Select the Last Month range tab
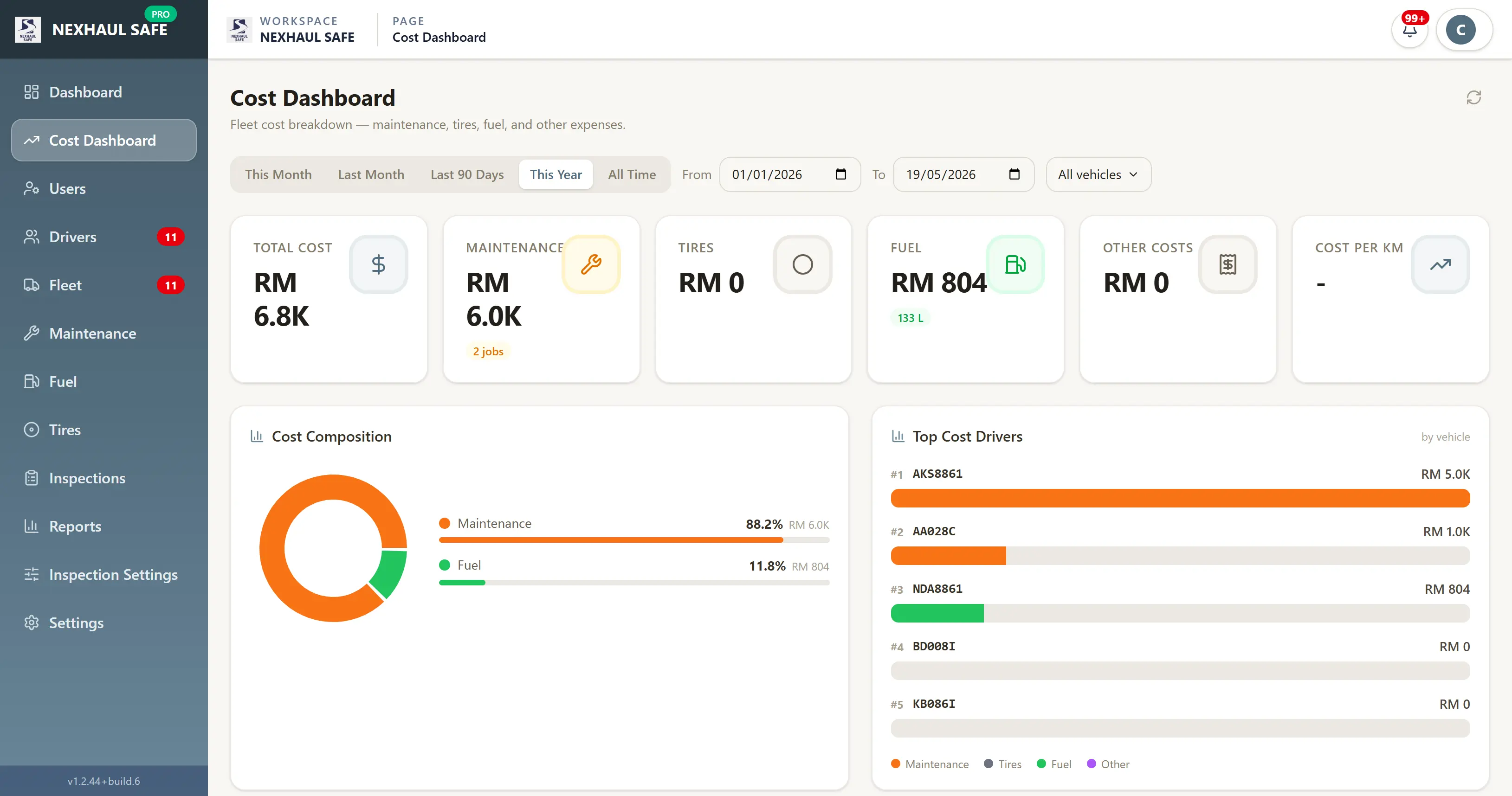Viewport: 1512px width, 796px height. coord(371,174)
